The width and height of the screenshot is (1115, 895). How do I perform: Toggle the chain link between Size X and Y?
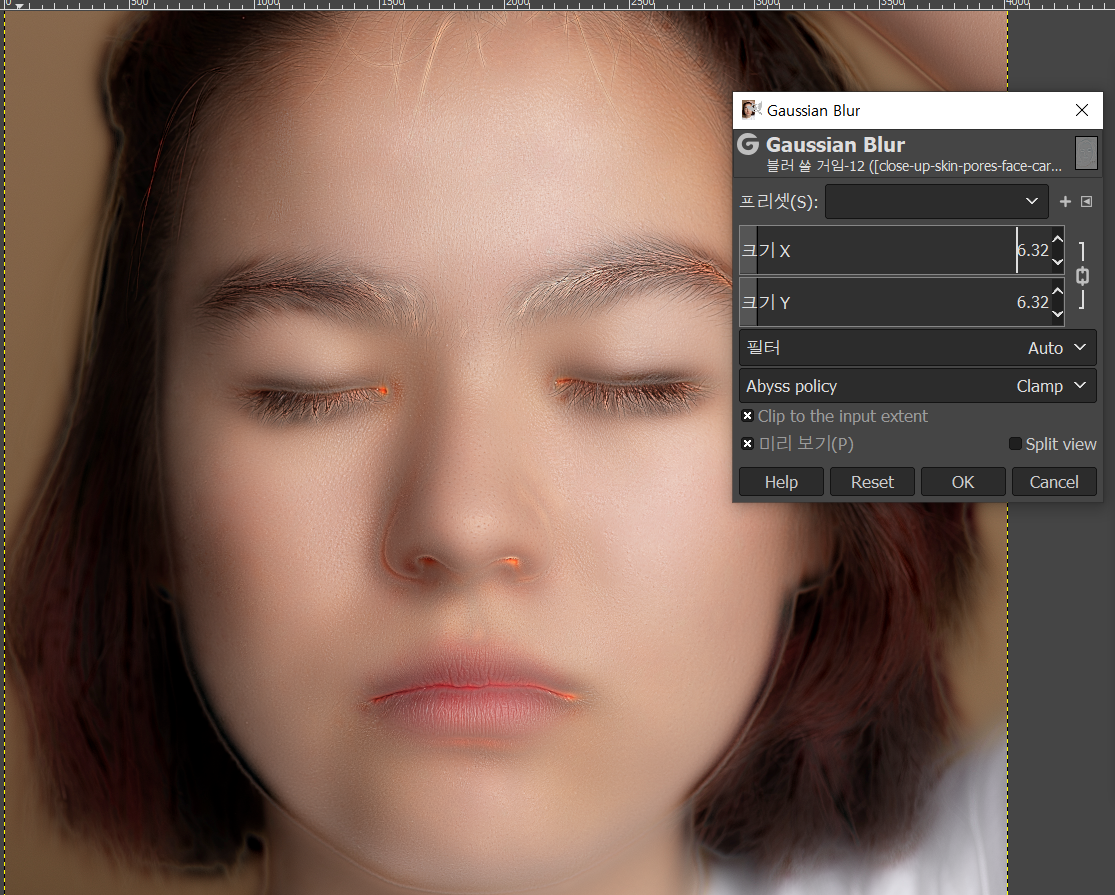pyautogui.click(x=1082, y=276)
